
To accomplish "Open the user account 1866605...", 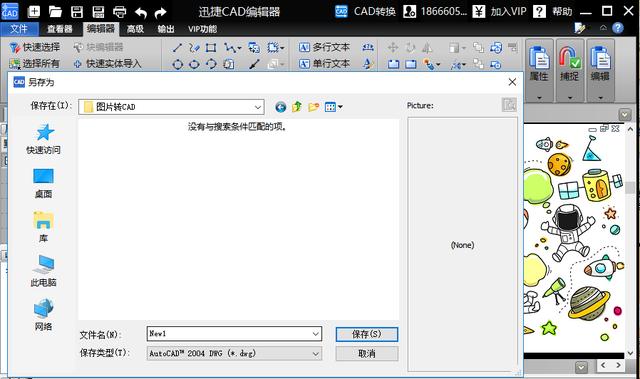I will click(x=435, y=11).
